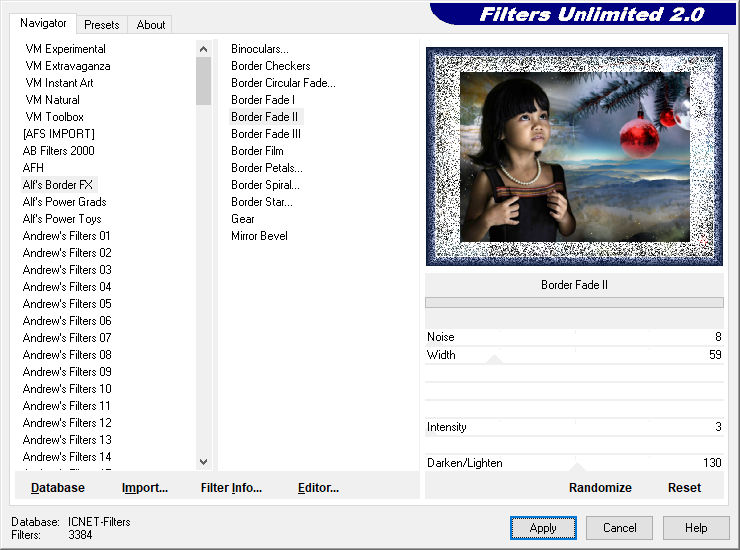
Task: Select VM Natural category
Action: 52,100
